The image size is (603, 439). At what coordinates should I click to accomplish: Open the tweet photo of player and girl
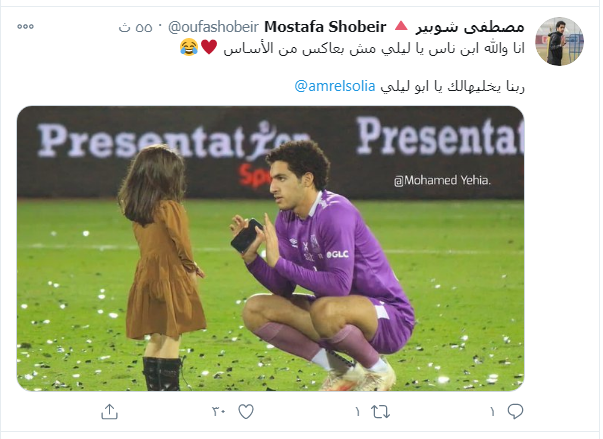tap(270, 248)
